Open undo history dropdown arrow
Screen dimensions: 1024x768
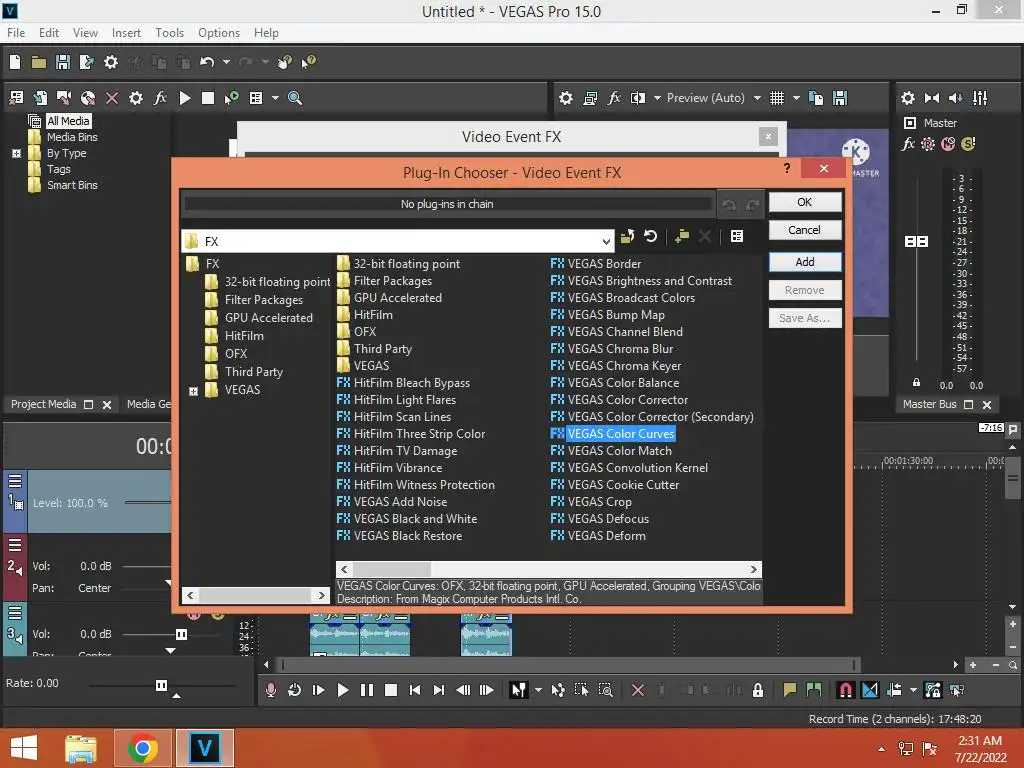(x=226, y=62)
